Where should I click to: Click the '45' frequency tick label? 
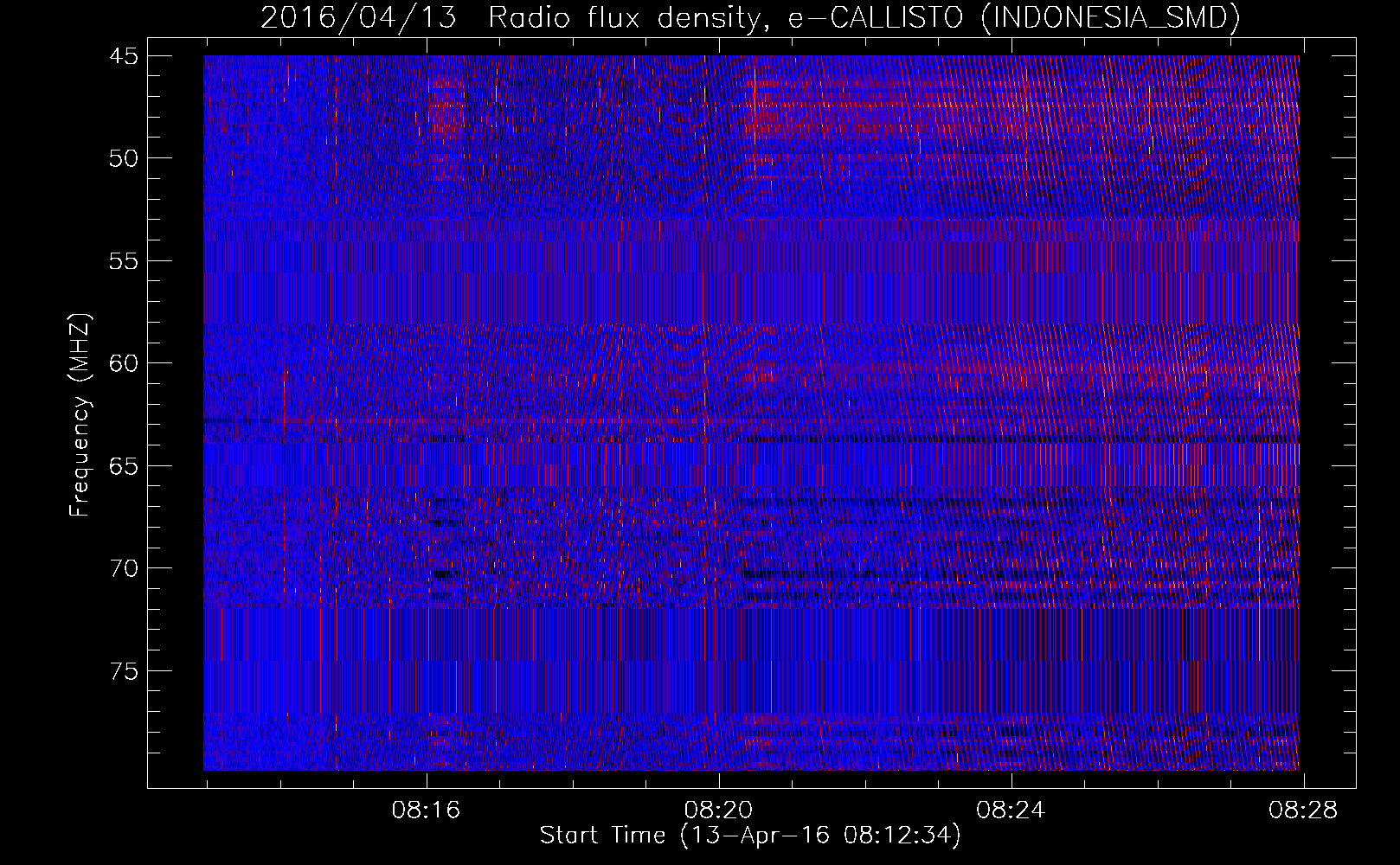click(x=124, y=56)
